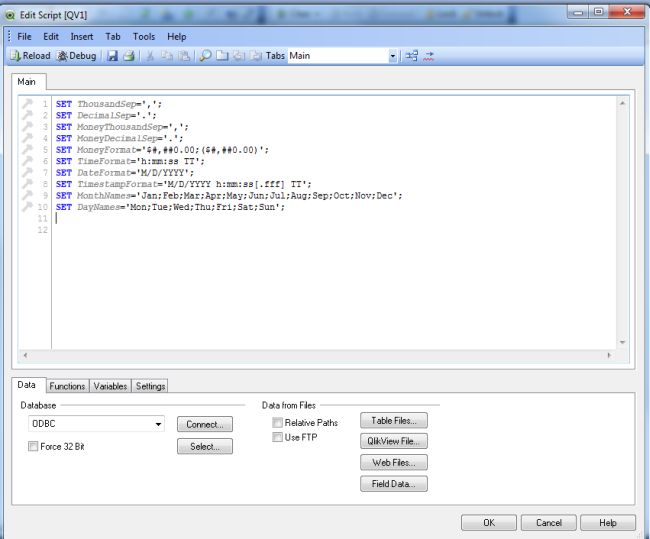Open the Insert menu
This screenshot has height=539, width=650.
tap(82, 36)
